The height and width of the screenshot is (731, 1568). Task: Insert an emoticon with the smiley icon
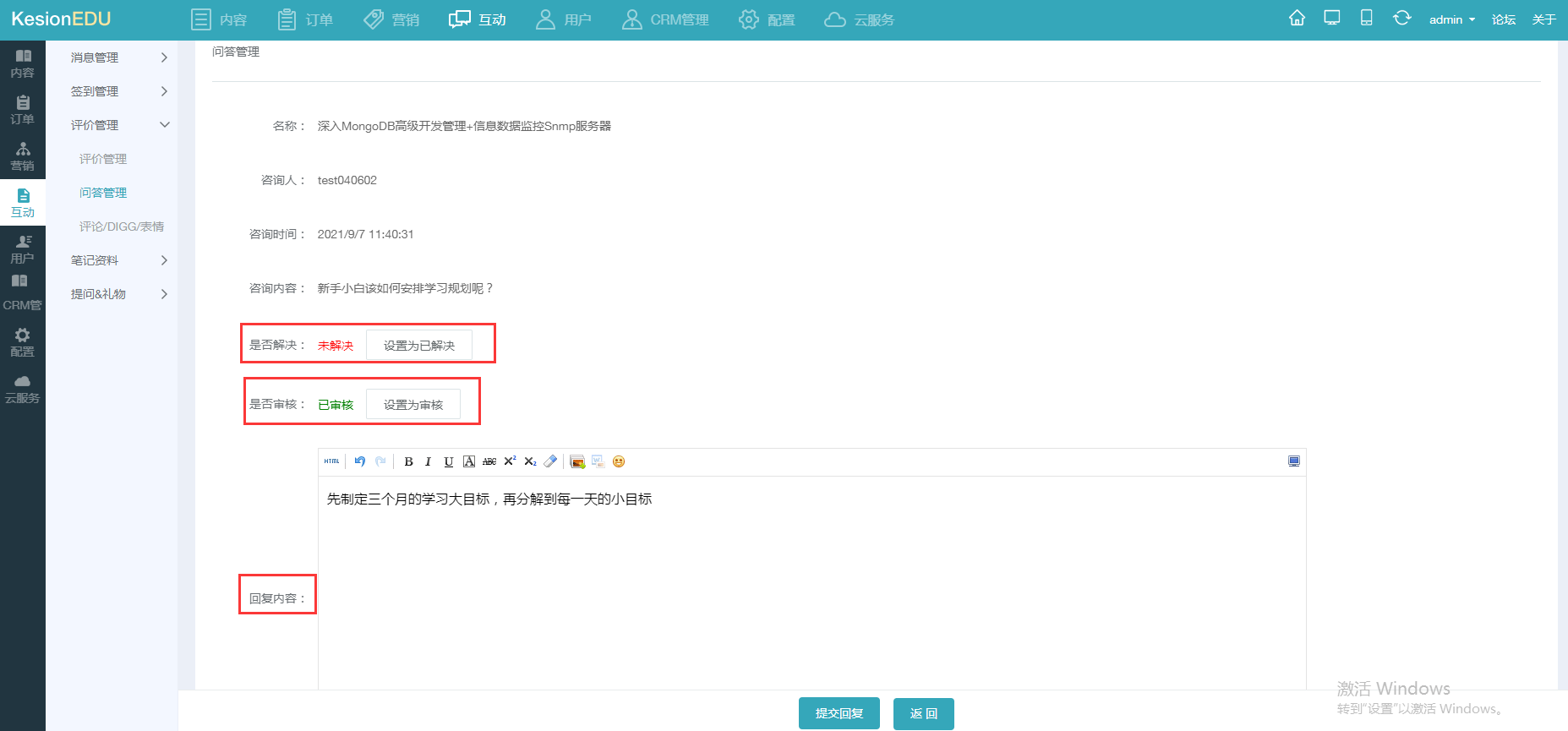tap(619, 461)
